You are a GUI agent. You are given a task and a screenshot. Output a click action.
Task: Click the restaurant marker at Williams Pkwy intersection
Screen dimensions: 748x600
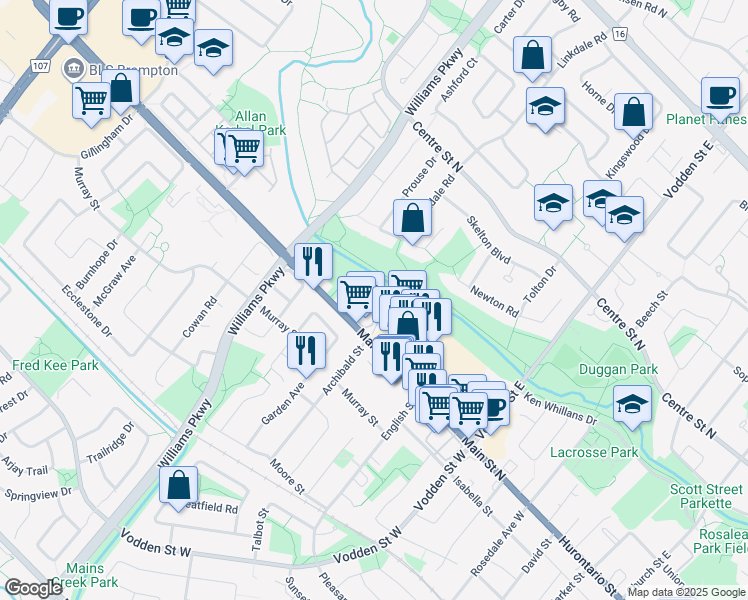[312, 261]
